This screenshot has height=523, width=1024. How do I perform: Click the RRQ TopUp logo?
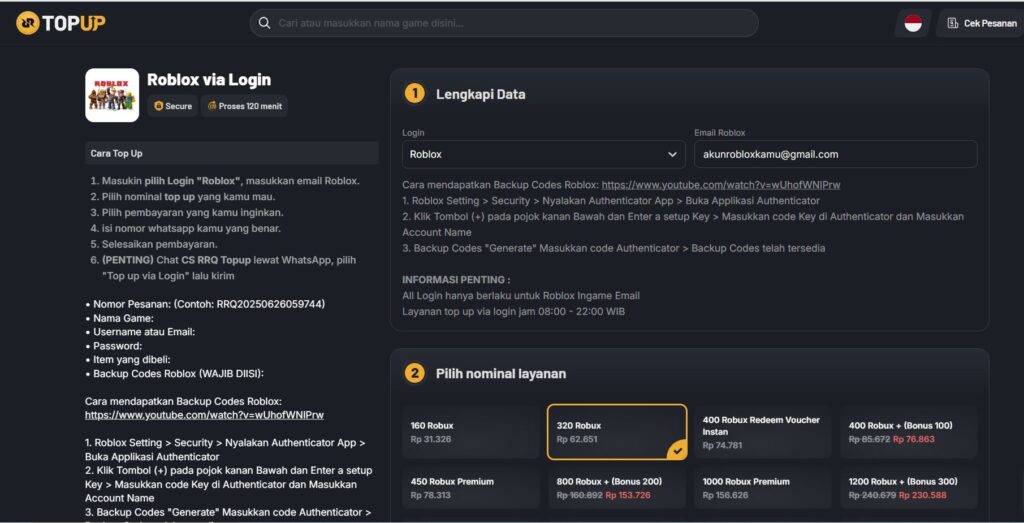click(x=61, y=24)
